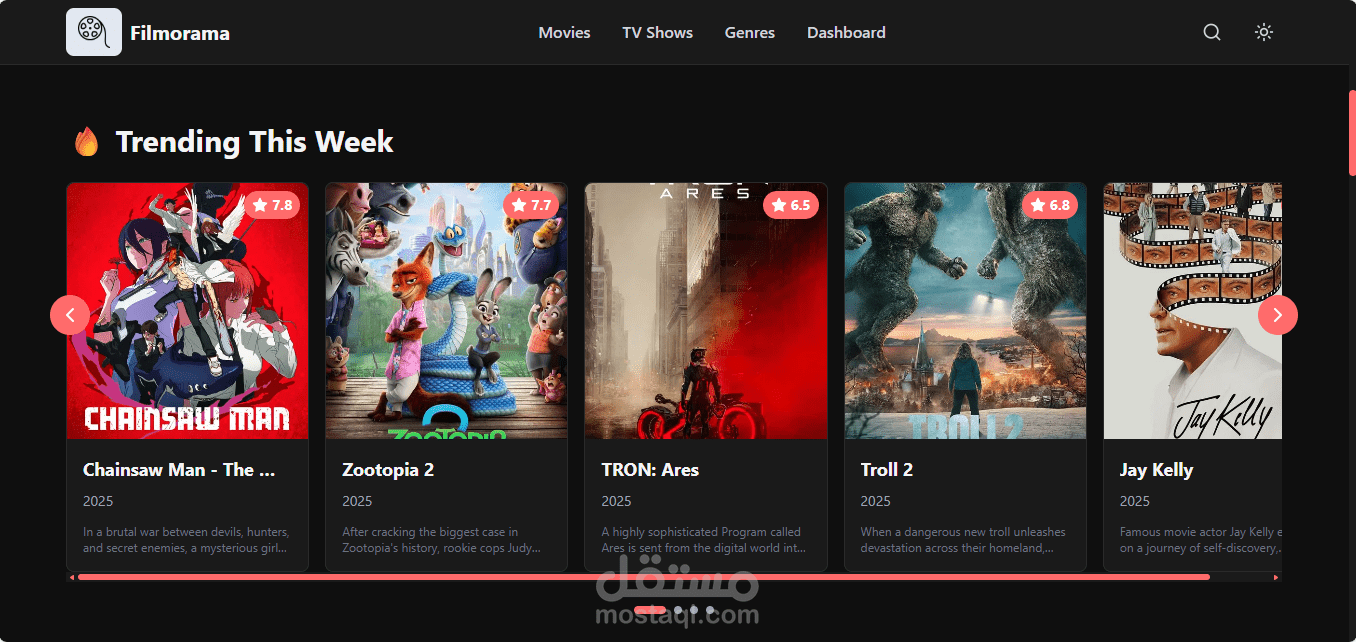Screen dimensions: 1356x642
Task: Go to the Dashboard link
Action: pyautogui.click(x=846, y=33)
